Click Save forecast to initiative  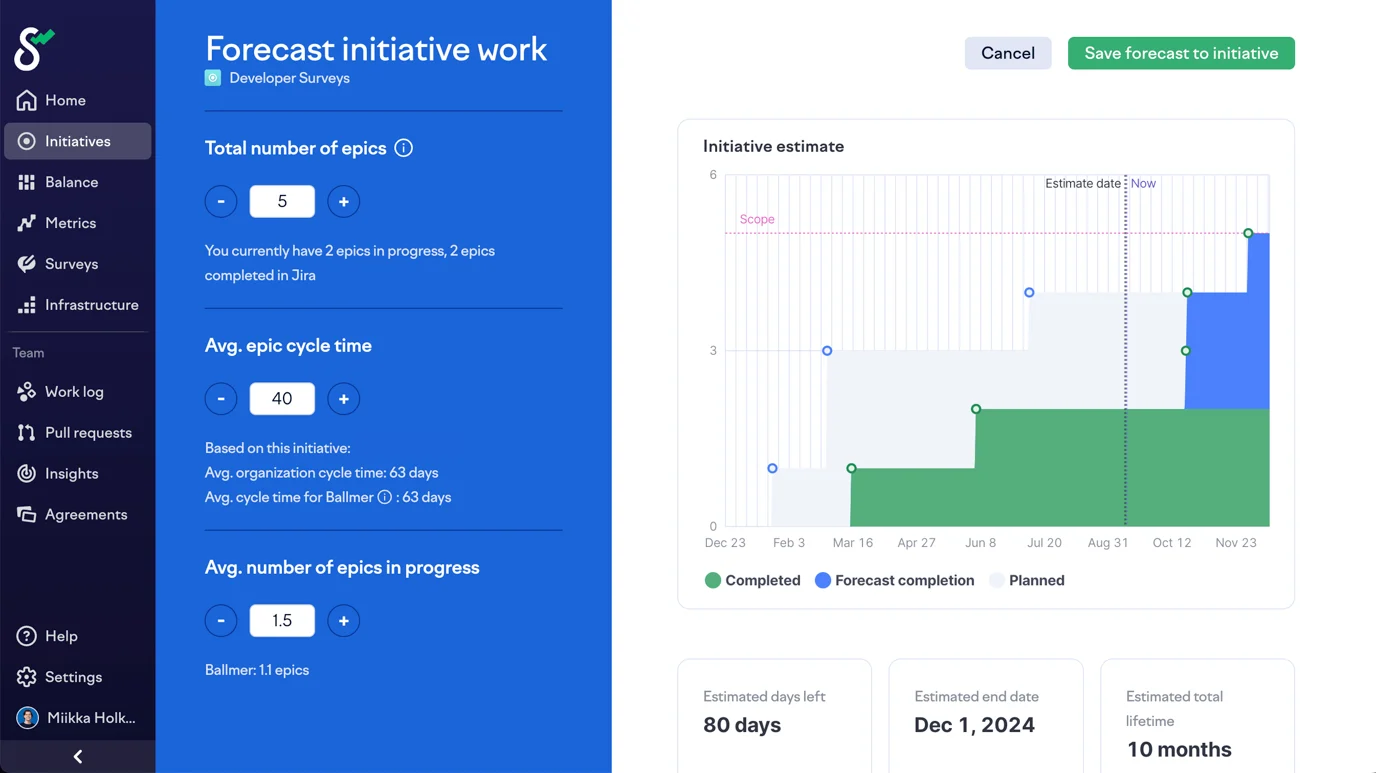pyautogui.click(x=1181, y=53)
